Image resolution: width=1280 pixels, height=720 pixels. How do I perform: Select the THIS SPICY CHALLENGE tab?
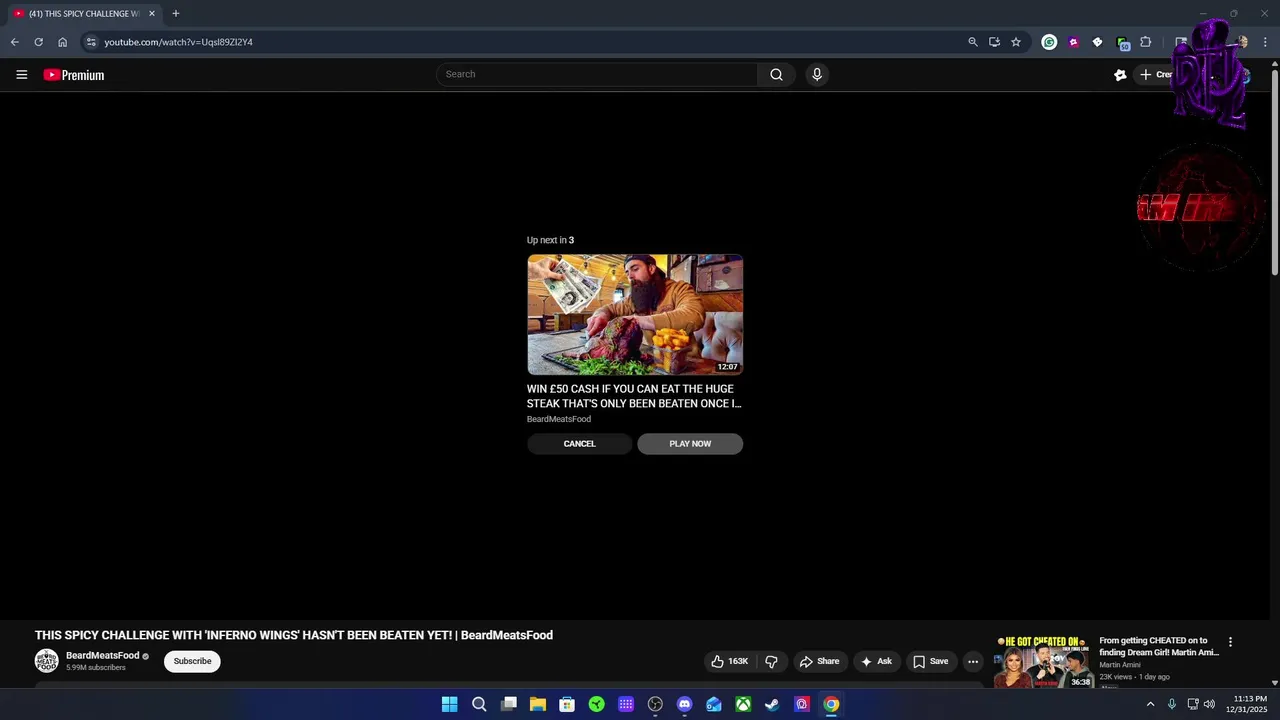(83, 14)
